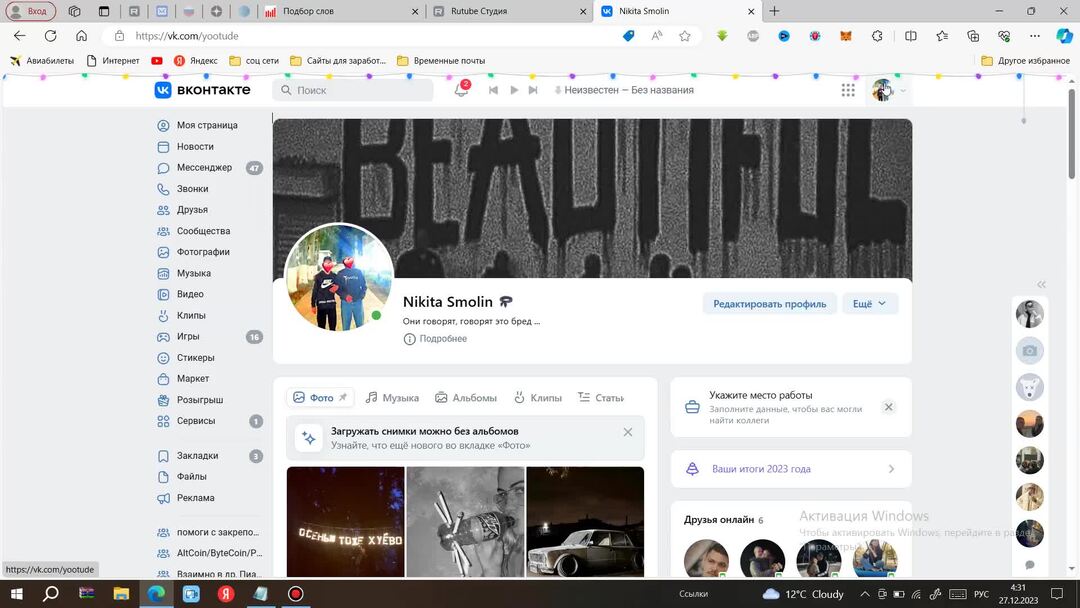Viewport: 1080px width, 608px height.
Task: Open Мессенджер with 47 unread
Action: 209,167
